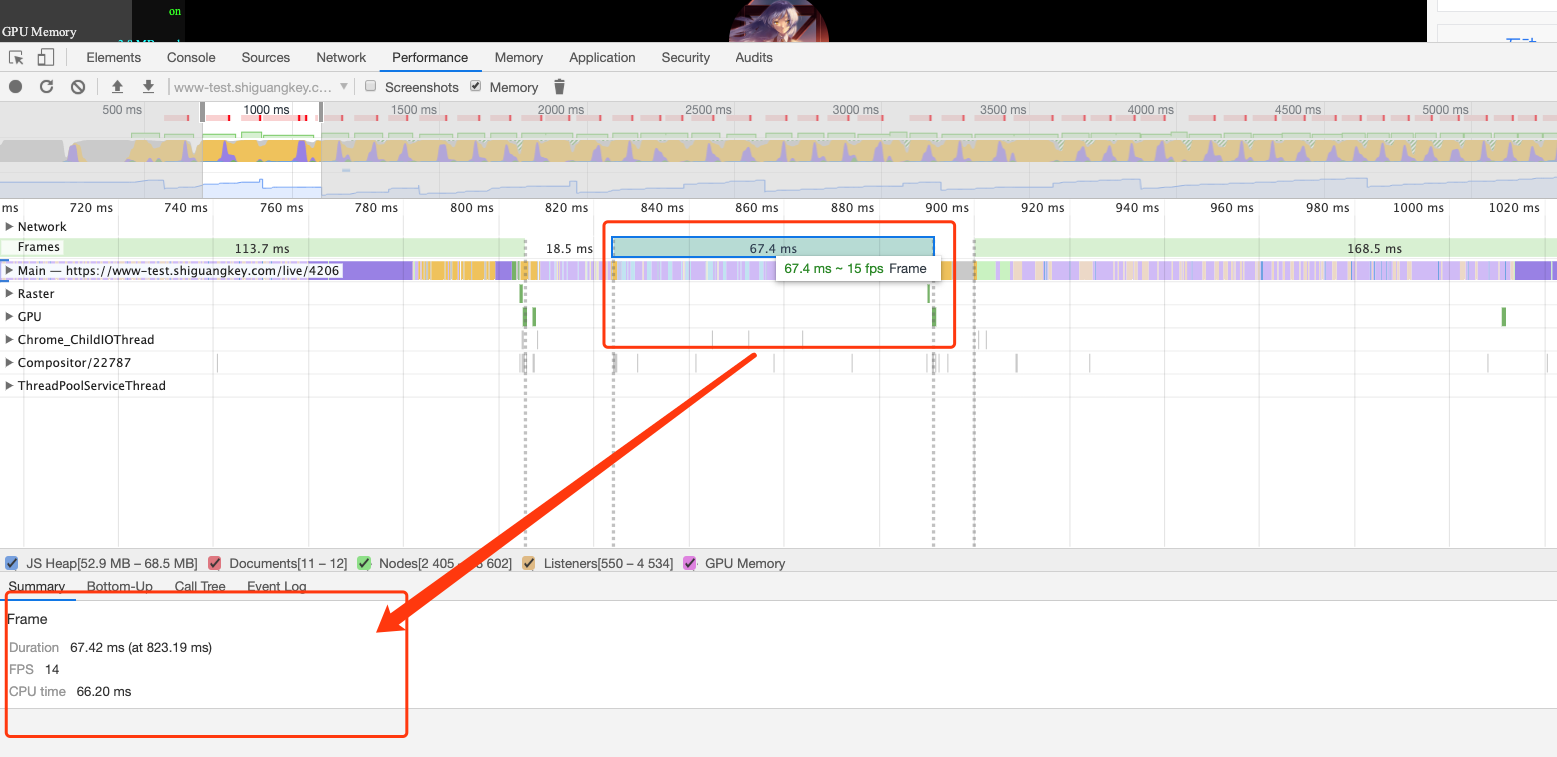The height and width of the screenshot is (757, 1557).
Task: Uncheck the Memory checkbox in toolbar
Action: coord(476,86)
